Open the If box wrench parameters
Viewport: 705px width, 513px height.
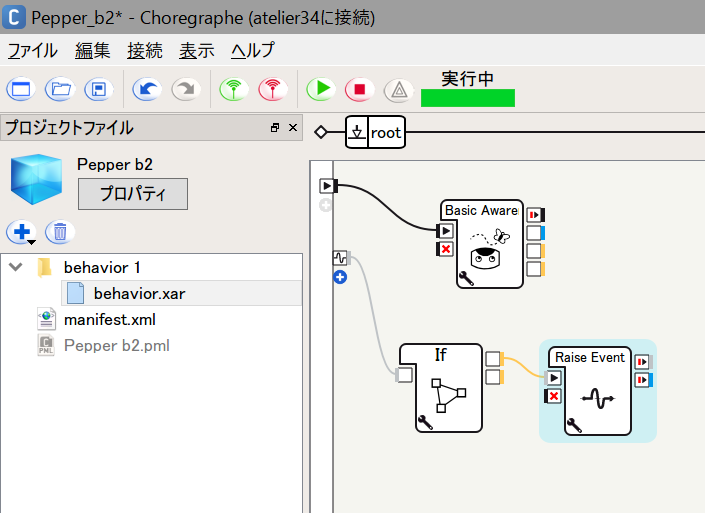point(425,423)
